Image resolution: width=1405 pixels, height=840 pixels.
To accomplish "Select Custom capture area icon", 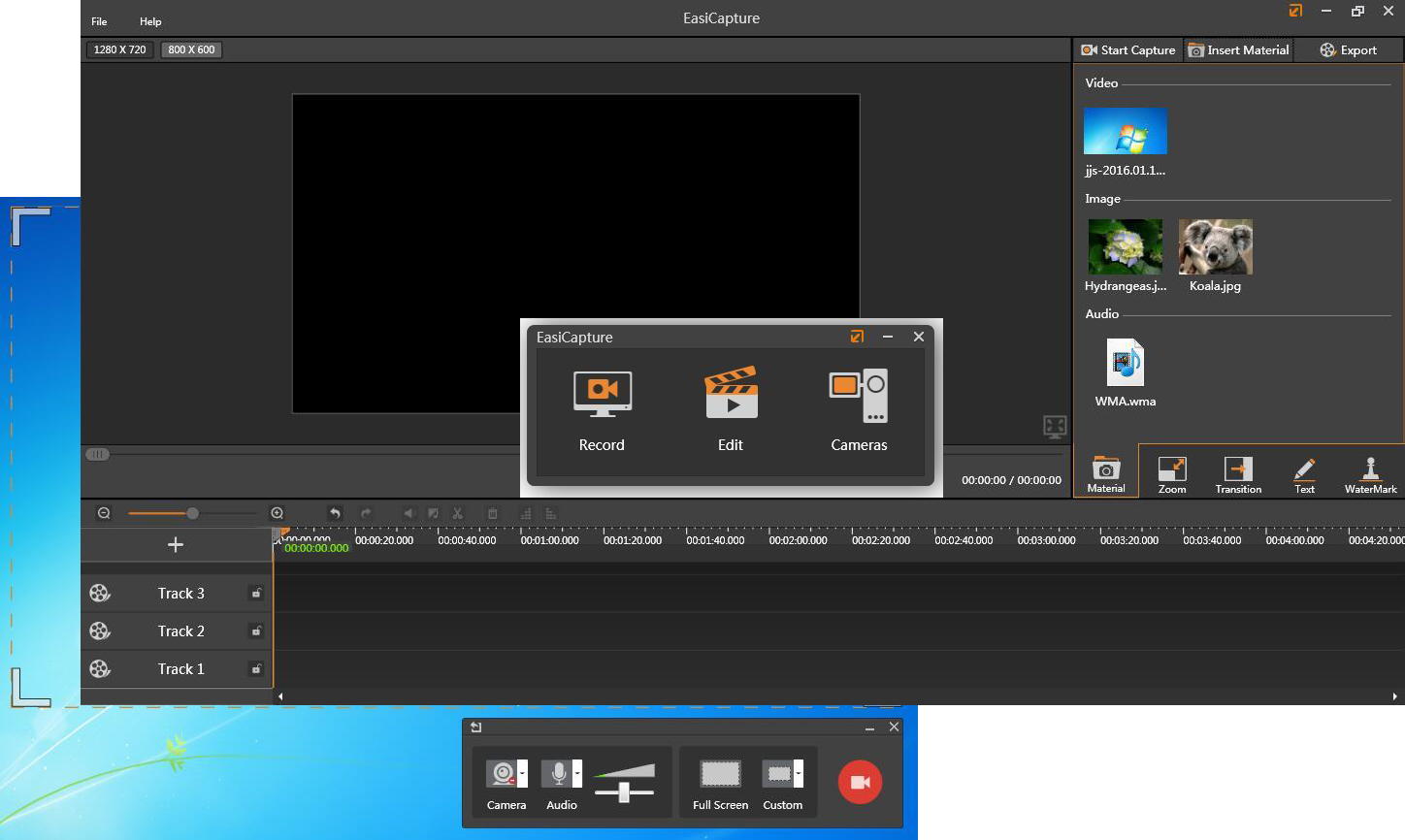I will (778, 773).
